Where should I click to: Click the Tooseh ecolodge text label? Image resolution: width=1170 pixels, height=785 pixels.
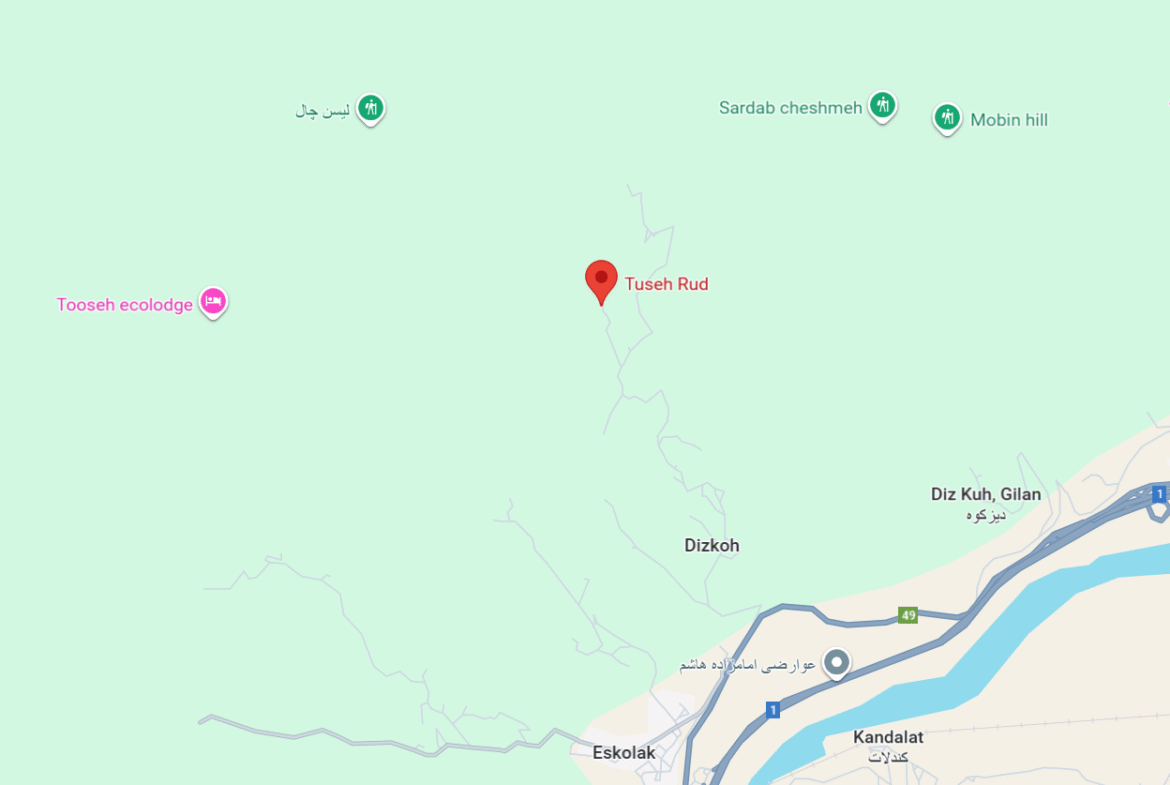(125, 304)
